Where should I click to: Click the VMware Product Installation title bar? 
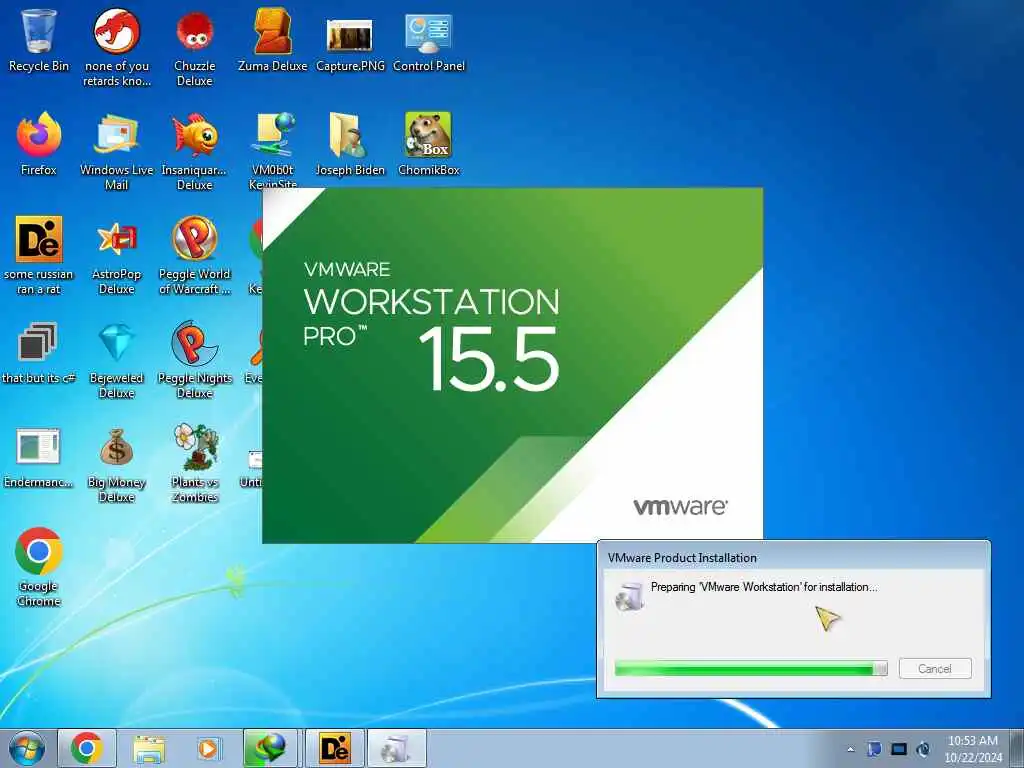click(793, 558)
